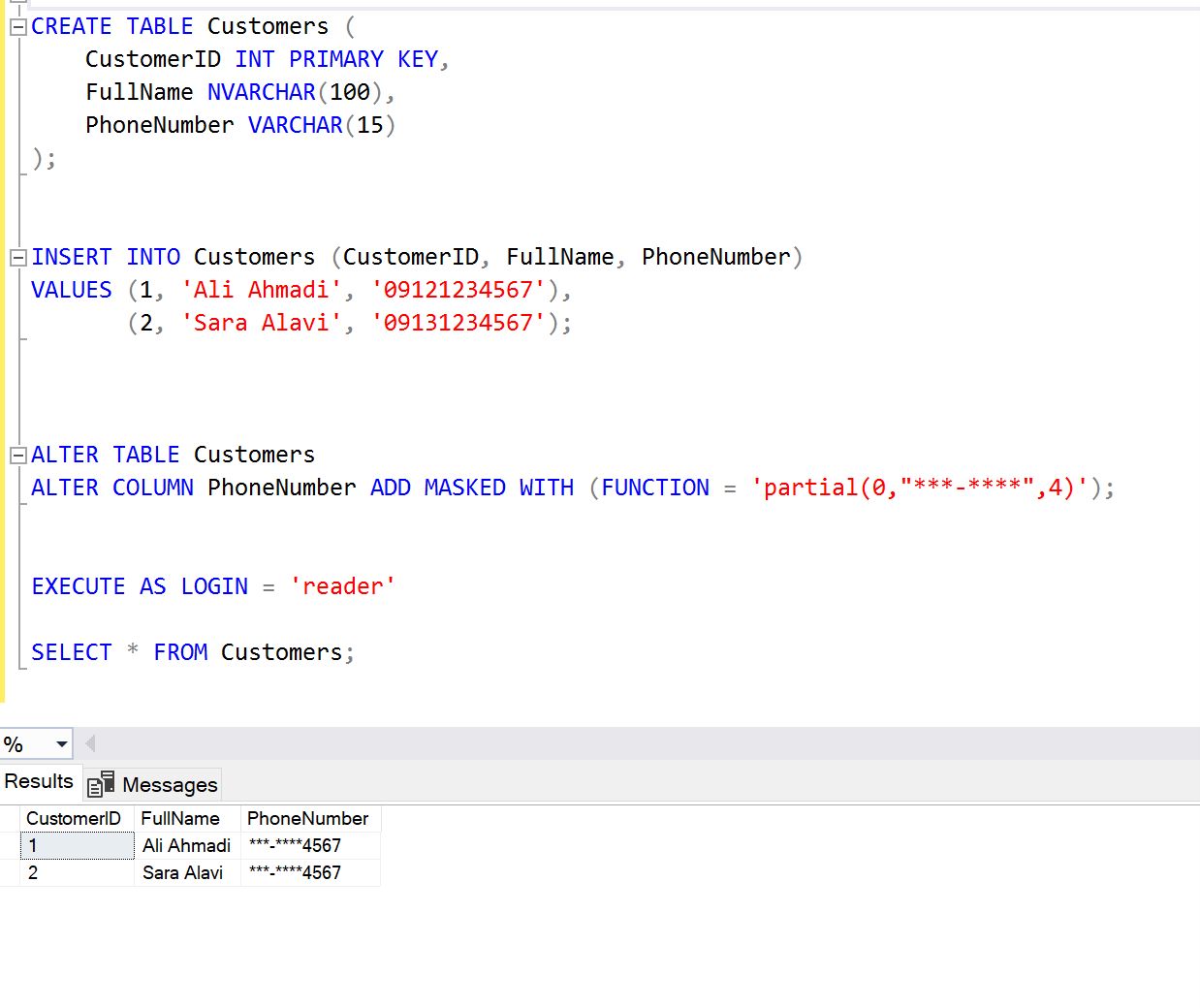
Task: Click the Ali Ahmadi cell
Action: pyautogui.click(x=186, y=846)
